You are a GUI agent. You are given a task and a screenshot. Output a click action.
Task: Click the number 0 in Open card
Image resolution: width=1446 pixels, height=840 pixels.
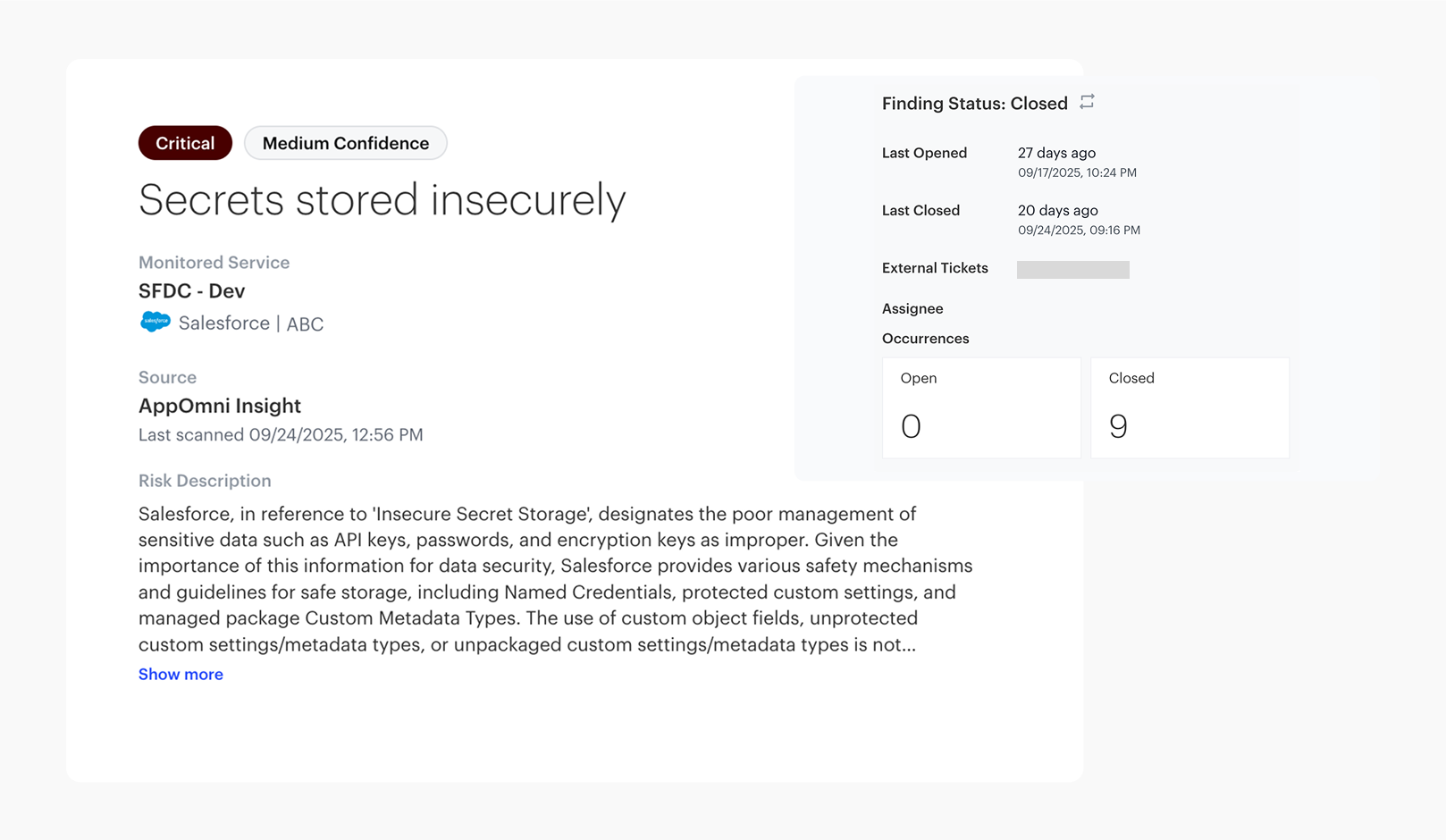click(911, 426)
